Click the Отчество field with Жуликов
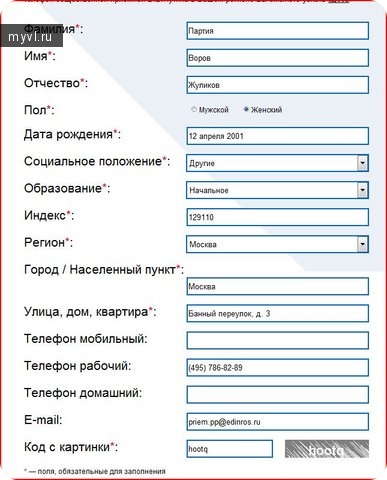This screenshot has height=480, width=387. tap(277, 85)
